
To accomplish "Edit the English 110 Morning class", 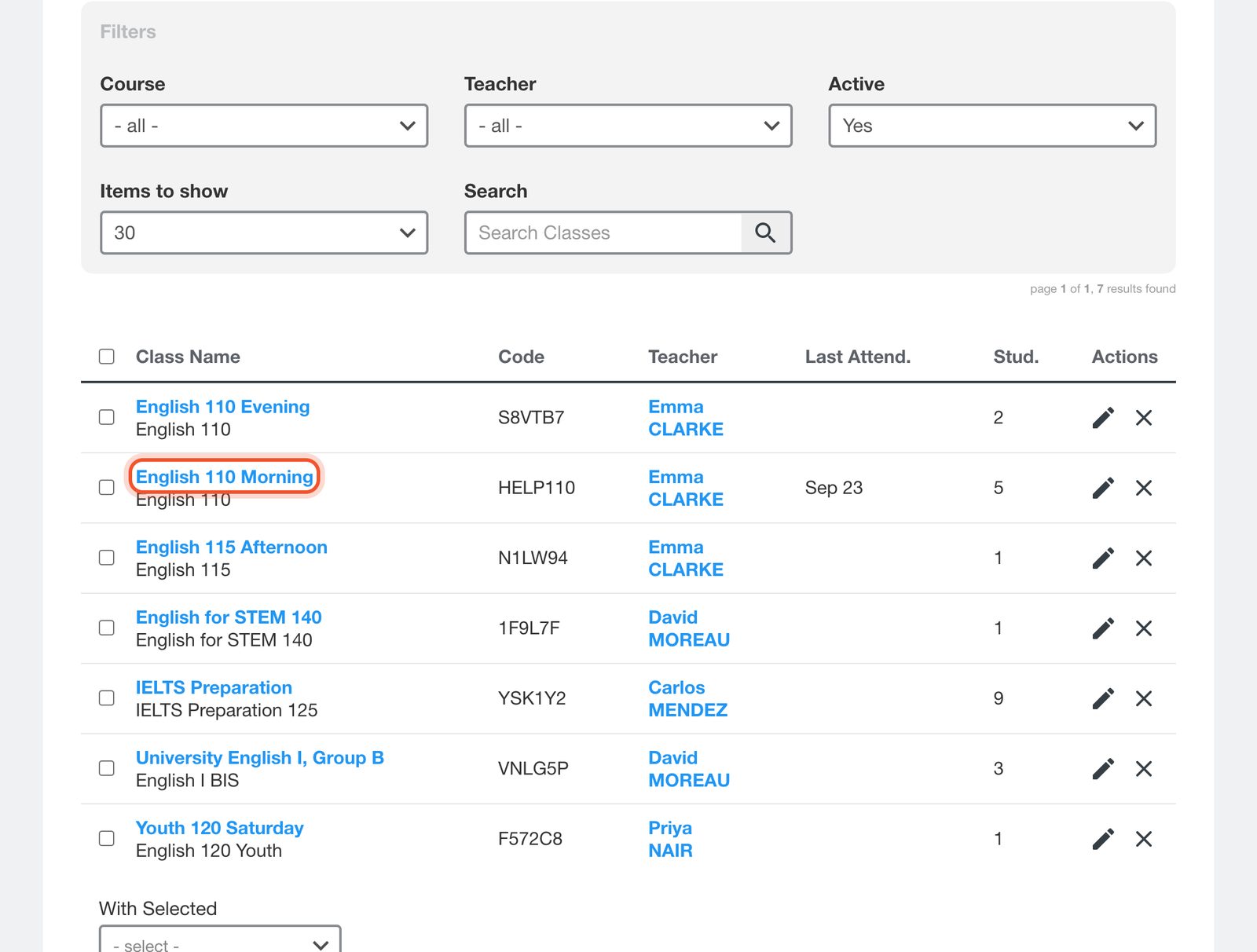I will tap(1103, 488).
